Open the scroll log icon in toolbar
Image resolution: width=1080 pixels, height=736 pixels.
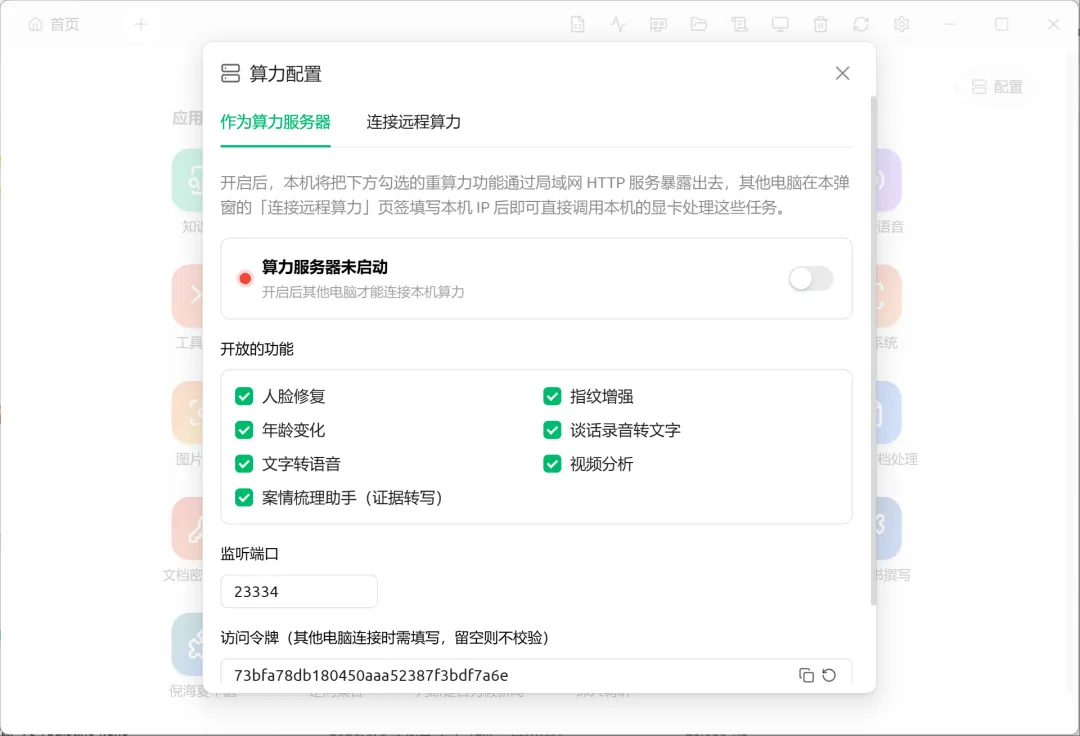coord(739,25)
